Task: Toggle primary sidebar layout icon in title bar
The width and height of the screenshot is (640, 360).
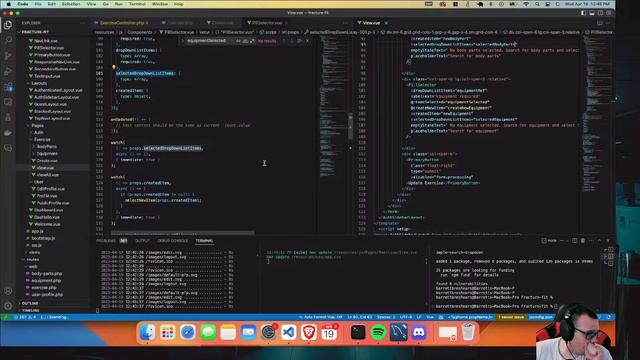Action: pyautogui.click(x=584, y=13)
